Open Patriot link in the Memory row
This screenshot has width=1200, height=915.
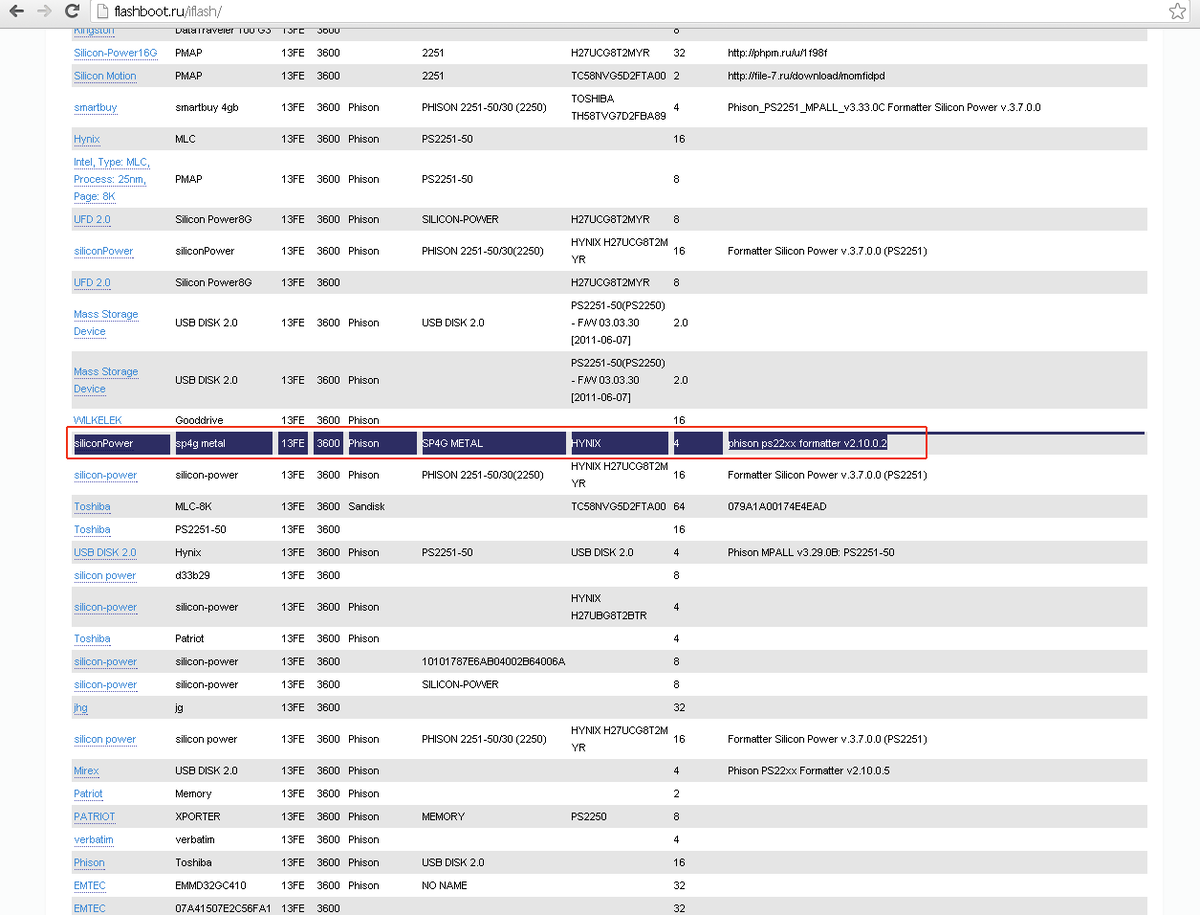[x=88, y=793]
